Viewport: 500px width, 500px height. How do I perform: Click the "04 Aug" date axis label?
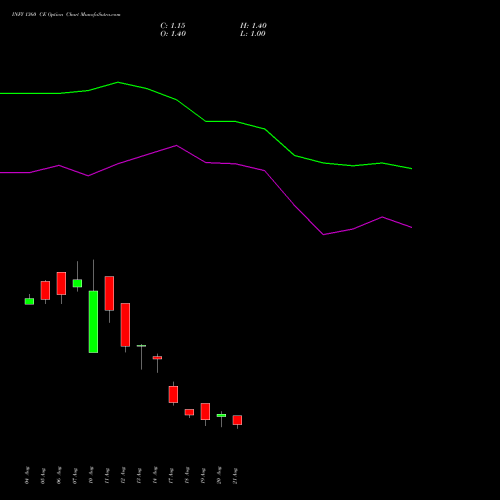[27, 475]
